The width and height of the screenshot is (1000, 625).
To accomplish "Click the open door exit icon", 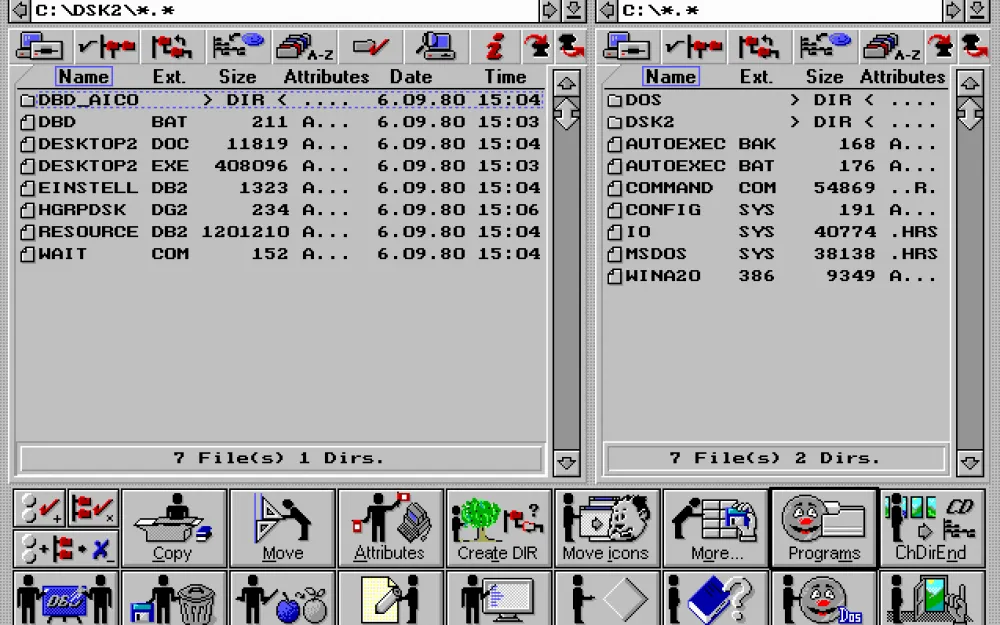I will 932,599.
